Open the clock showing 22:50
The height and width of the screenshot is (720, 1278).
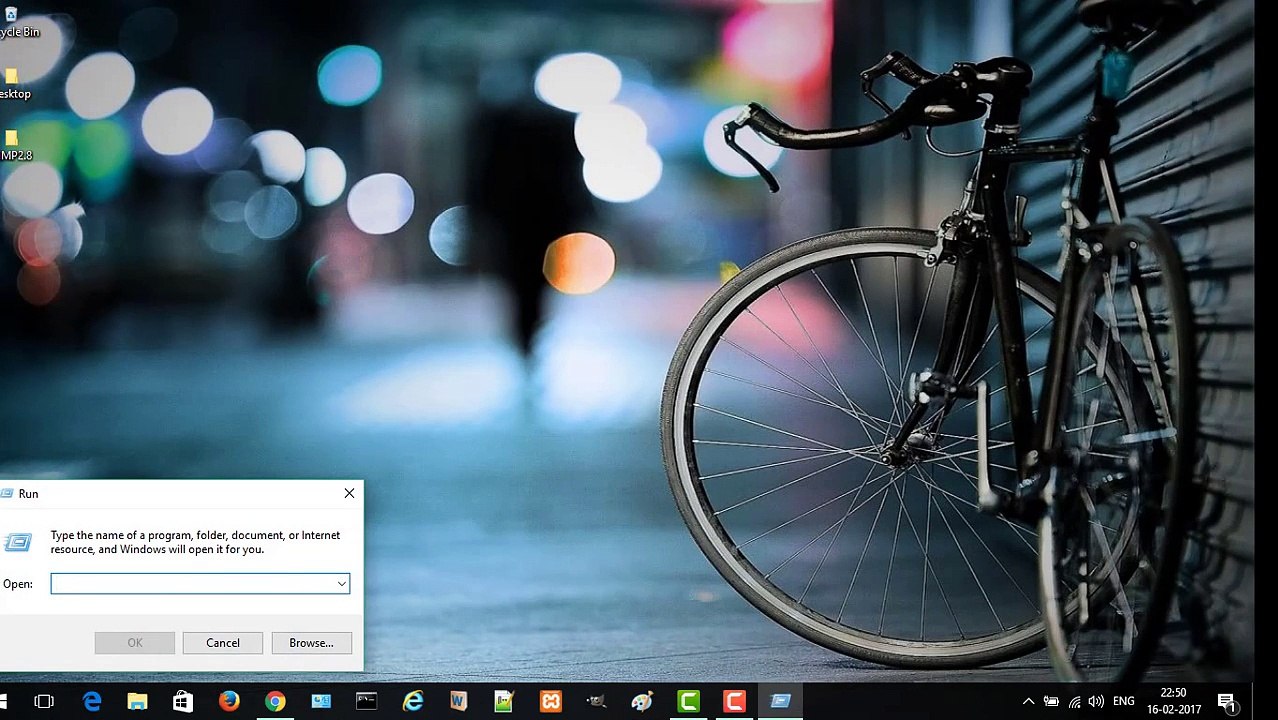tap(1174, 702)
